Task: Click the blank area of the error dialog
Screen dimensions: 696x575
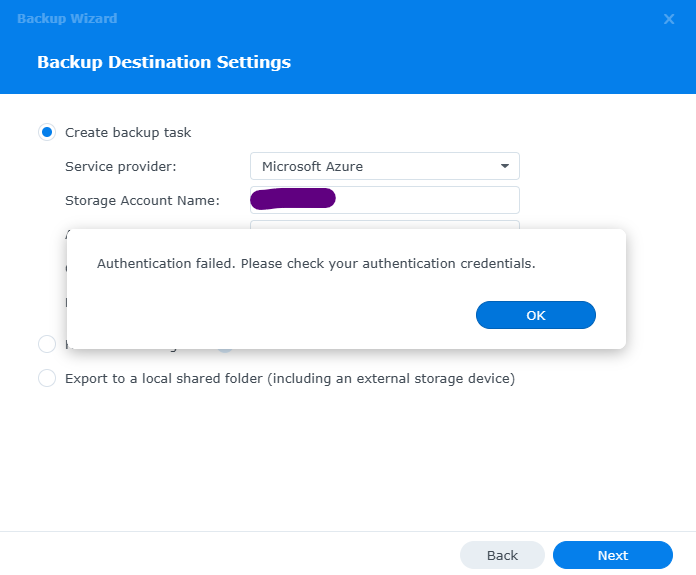Action: [x=250, y=315]
